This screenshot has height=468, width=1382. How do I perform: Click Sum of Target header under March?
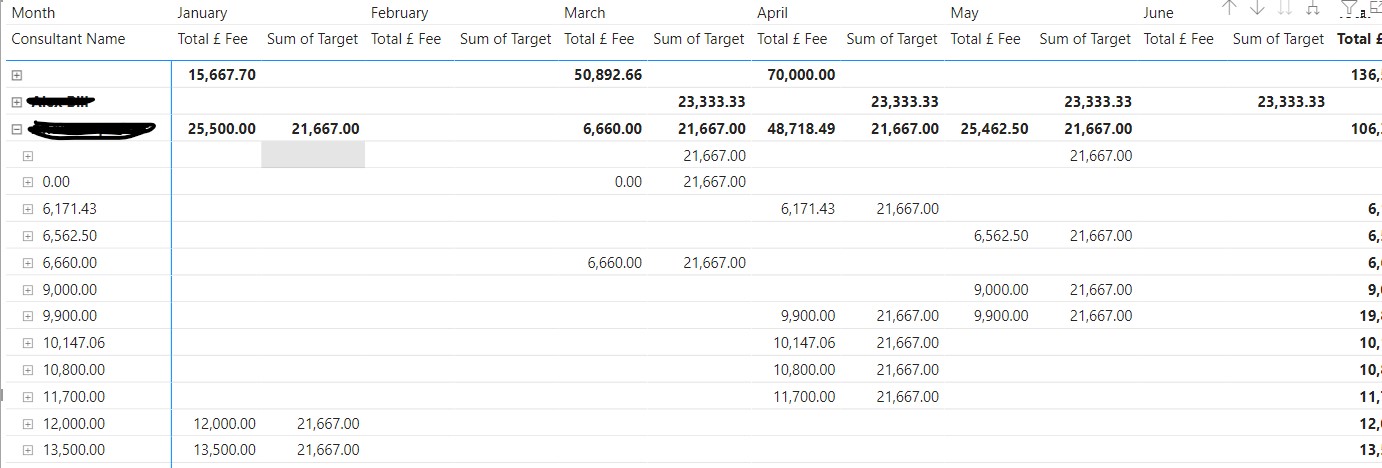[698, 39]
